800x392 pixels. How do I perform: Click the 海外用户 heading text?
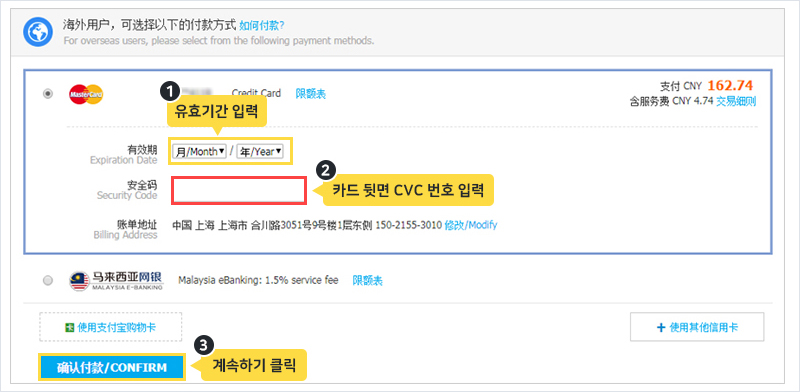click(149, 24)
